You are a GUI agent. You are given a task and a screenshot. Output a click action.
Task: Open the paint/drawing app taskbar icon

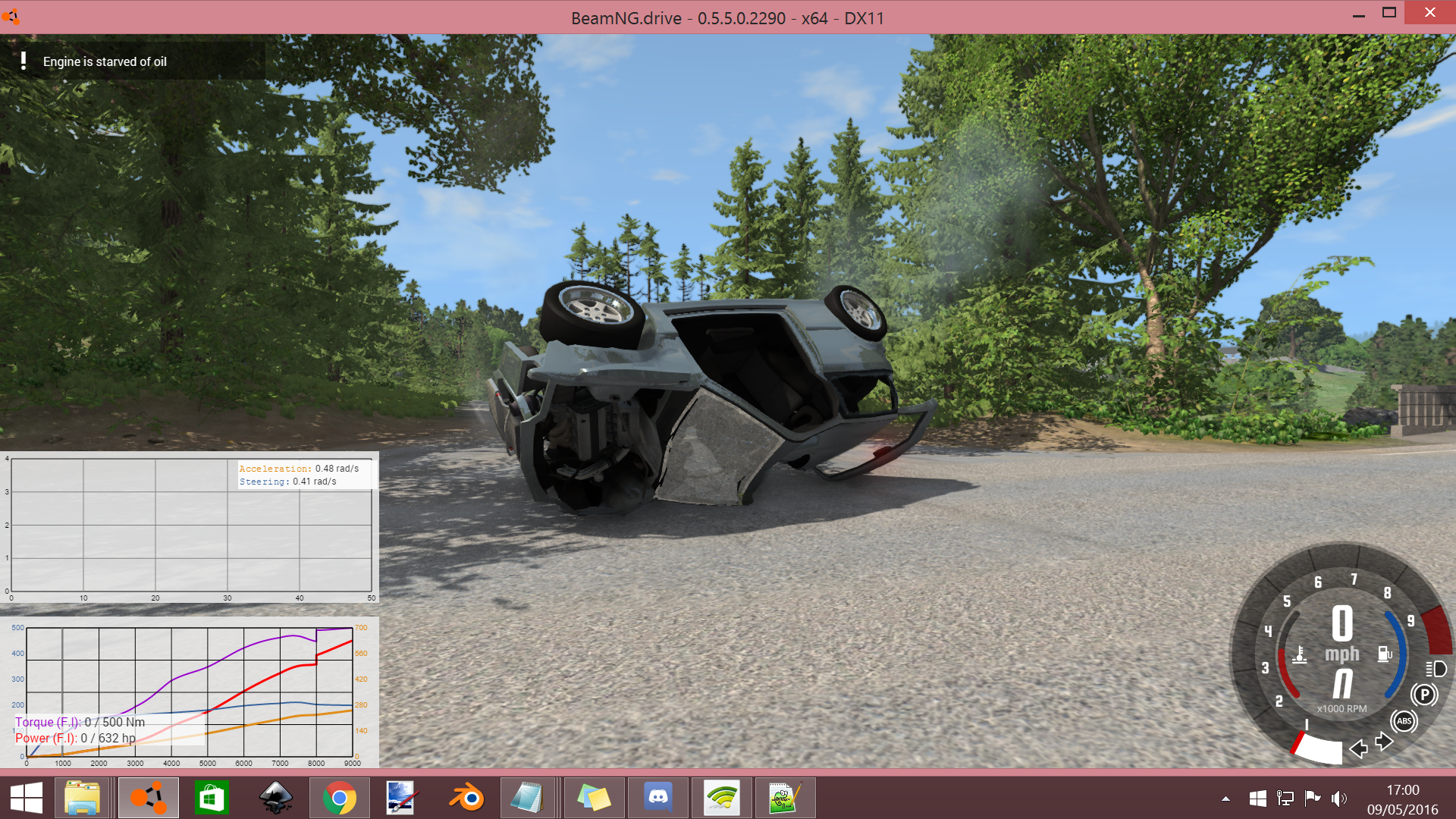[x=400, y=798]
